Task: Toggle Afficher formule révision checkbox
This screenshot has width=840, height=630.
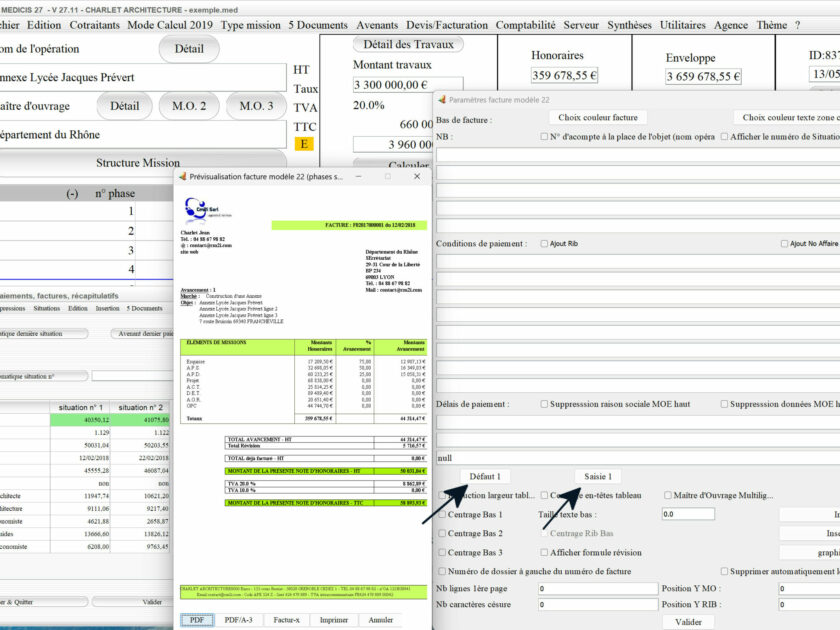Action: pos(544,552)
